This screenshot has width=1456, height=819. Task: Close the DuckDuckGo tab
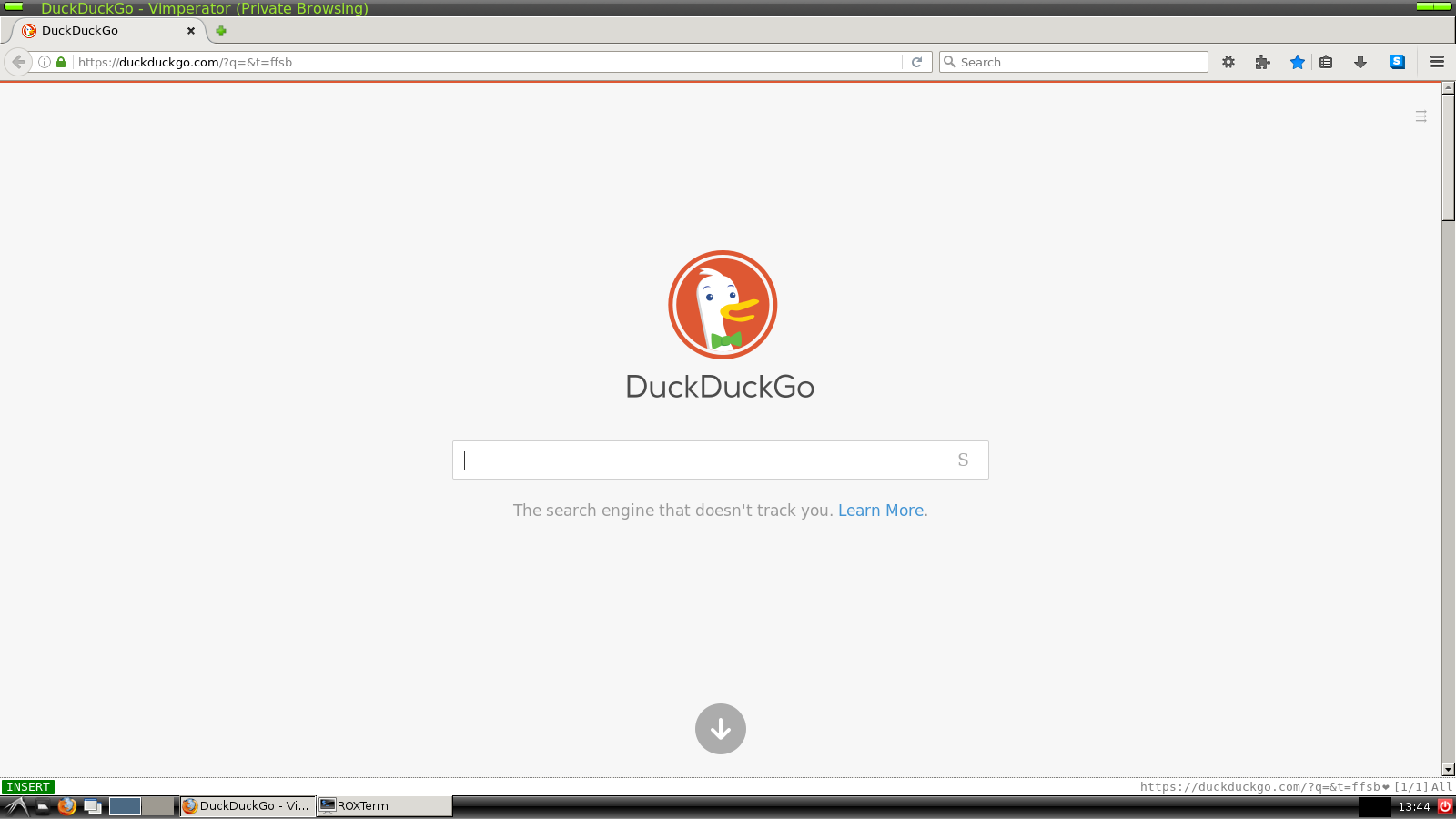pyautogui.click(x=191, y=31)
